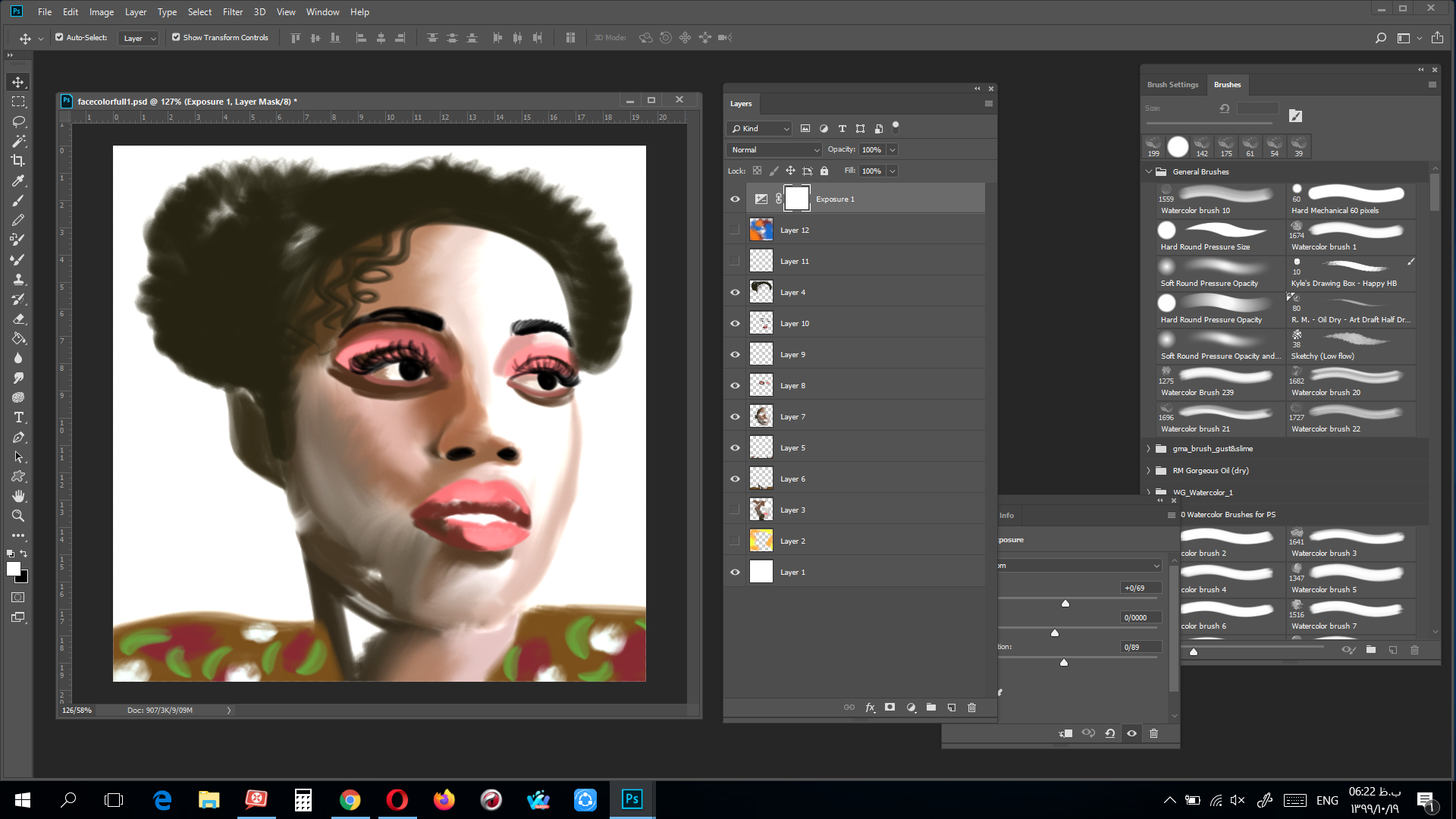Select the Brush tool
The width and height of the screenshot is (1456, 819).
(x=18, y=200)
